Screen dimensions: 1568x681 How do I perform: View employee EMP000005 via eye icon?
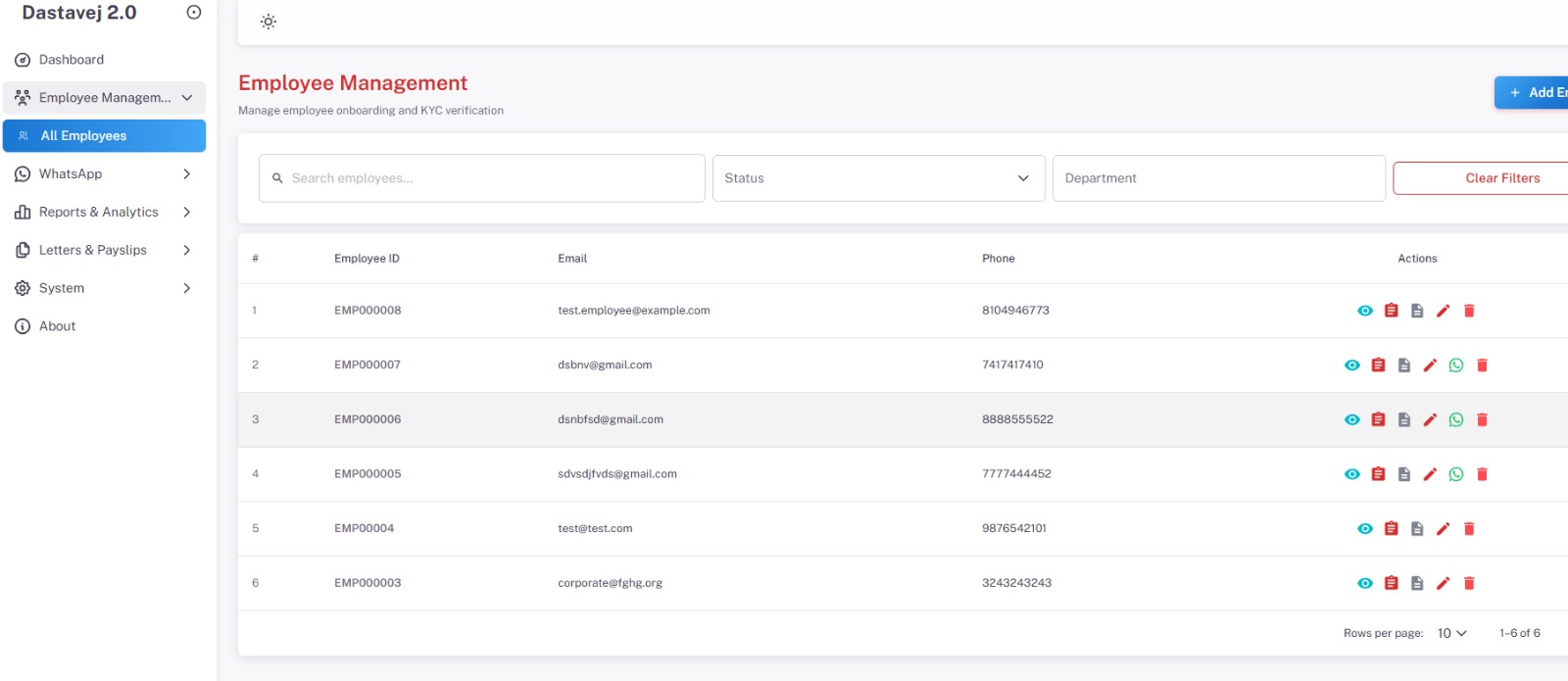(1352, 474)
